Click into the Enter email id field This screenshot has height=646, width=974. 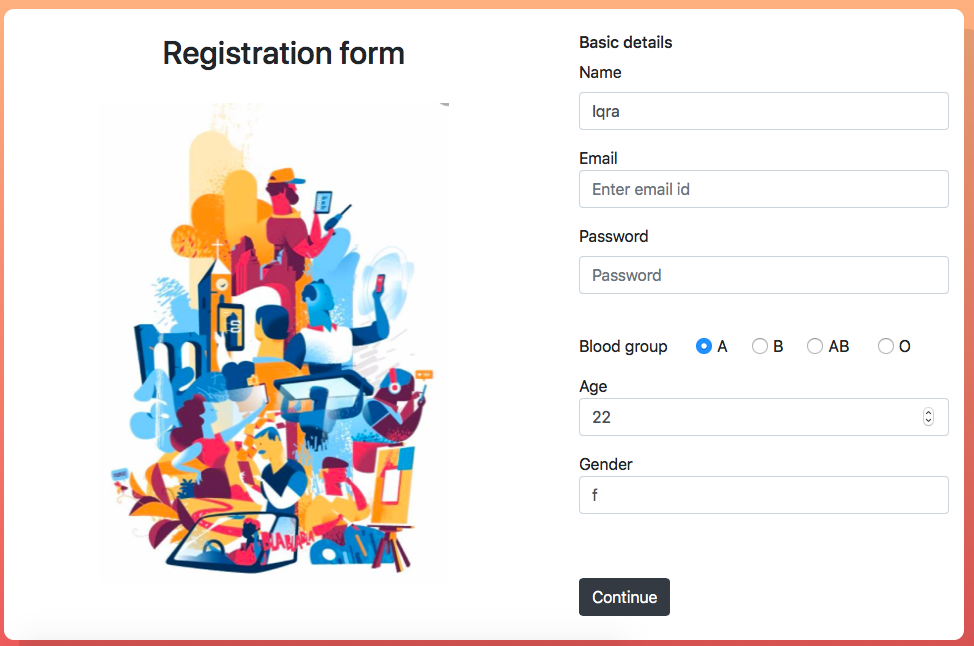coord(763,189)
